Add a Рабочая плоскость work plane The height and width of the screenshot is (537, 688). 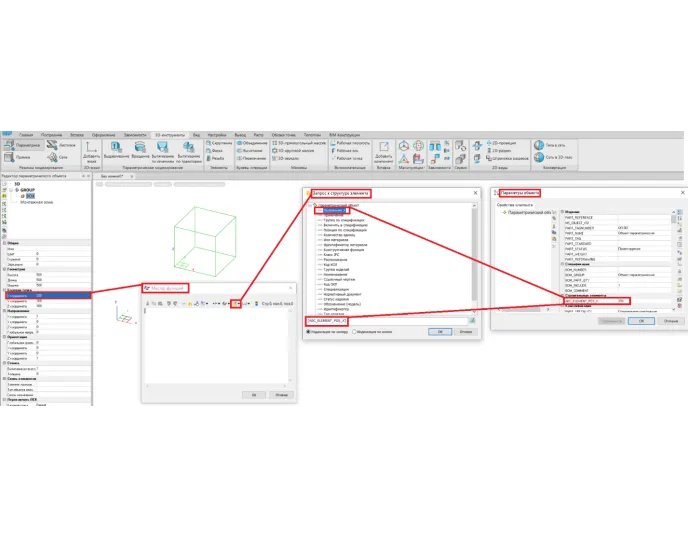click(x=350, y=143)
